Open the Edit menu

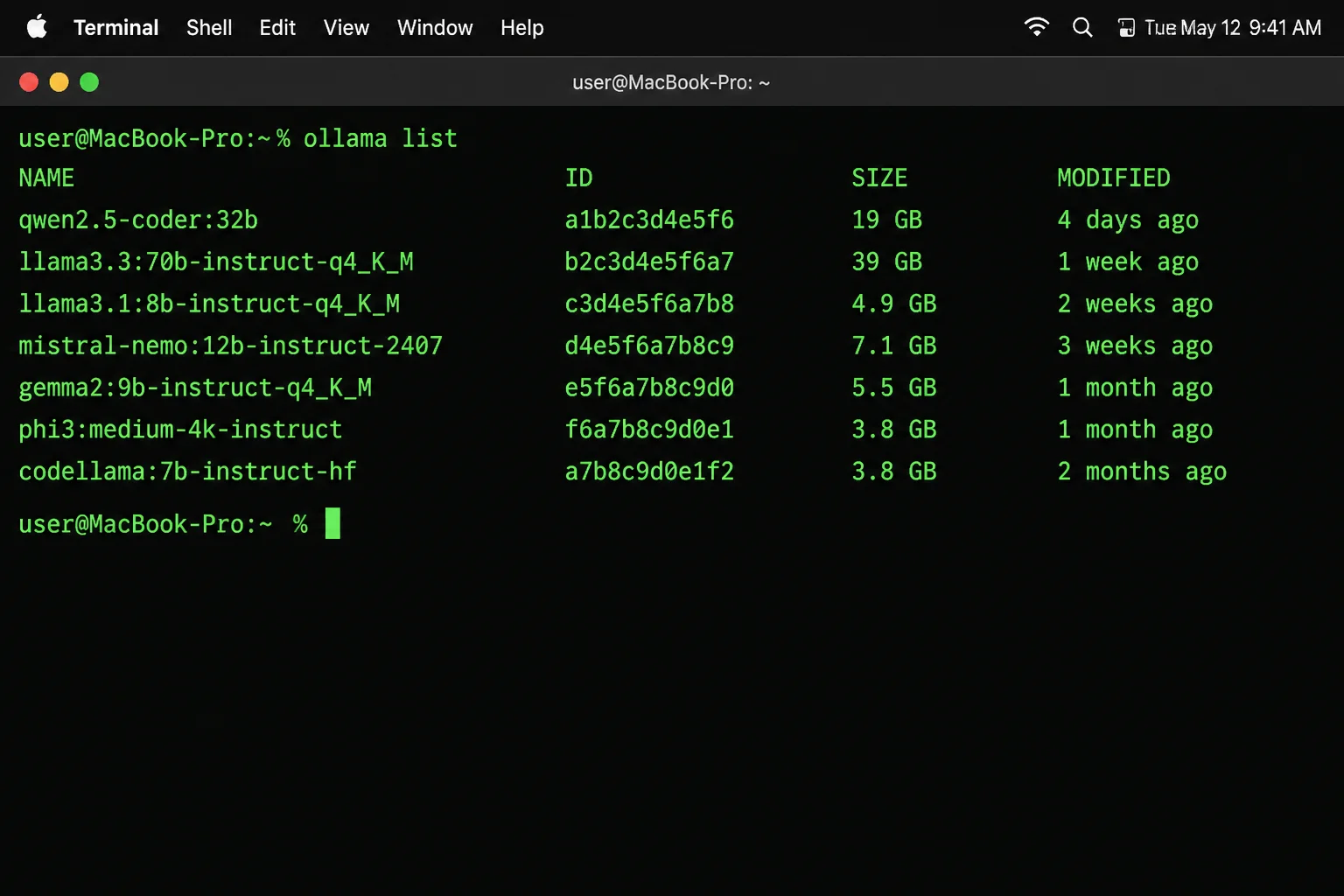(x=277, y=28)
